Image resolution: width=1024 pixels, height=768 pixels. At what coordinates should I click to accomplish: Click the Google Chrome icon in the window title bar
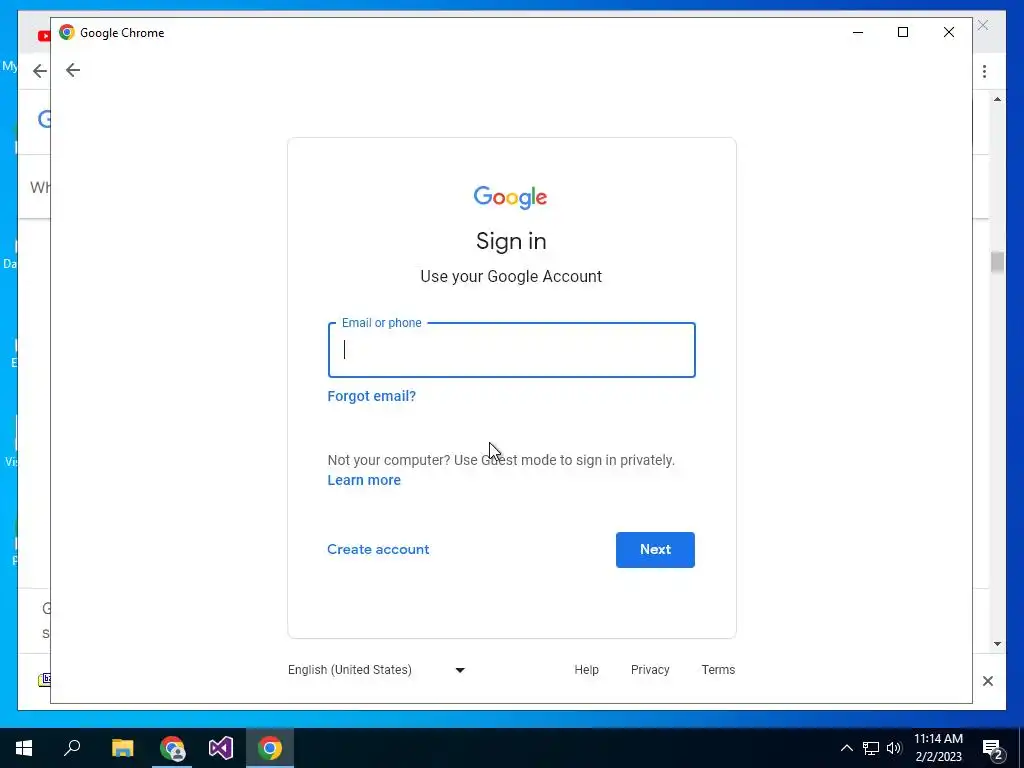(67, 33)
